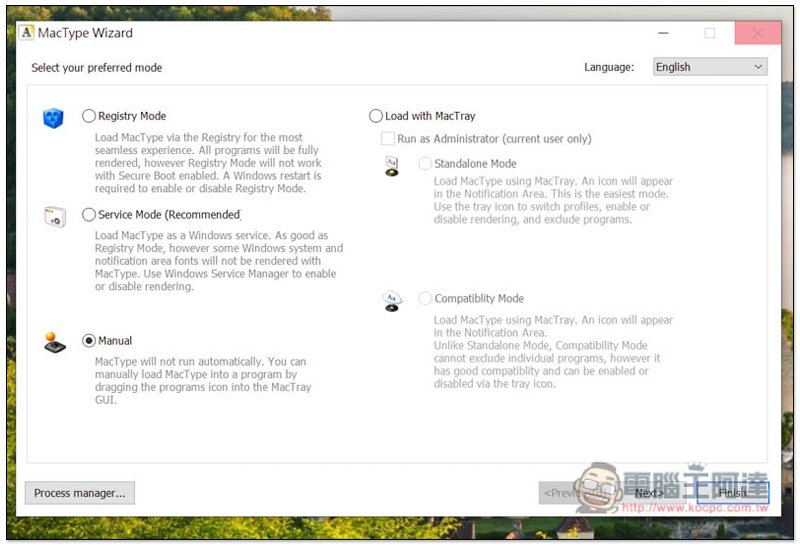Select the Registry Mode radio button
This screenshot has height=546, width=800.
[x=89, y=116]
